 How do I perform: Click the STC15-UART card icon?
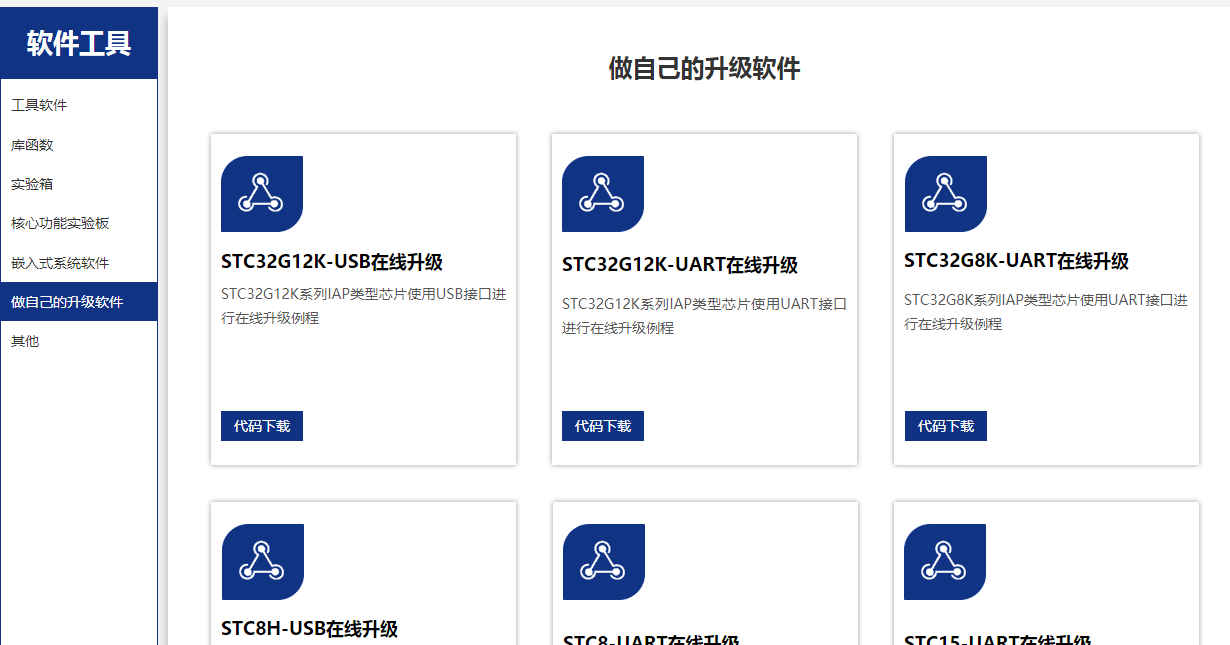945,562
